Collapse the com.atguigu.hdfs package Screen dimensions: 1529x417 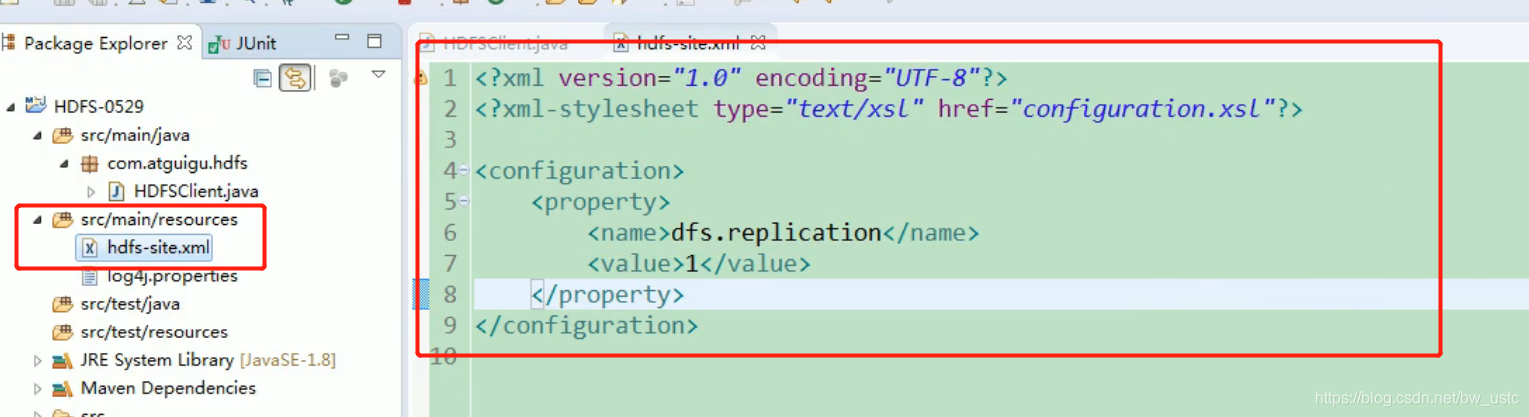click(65, 163)
